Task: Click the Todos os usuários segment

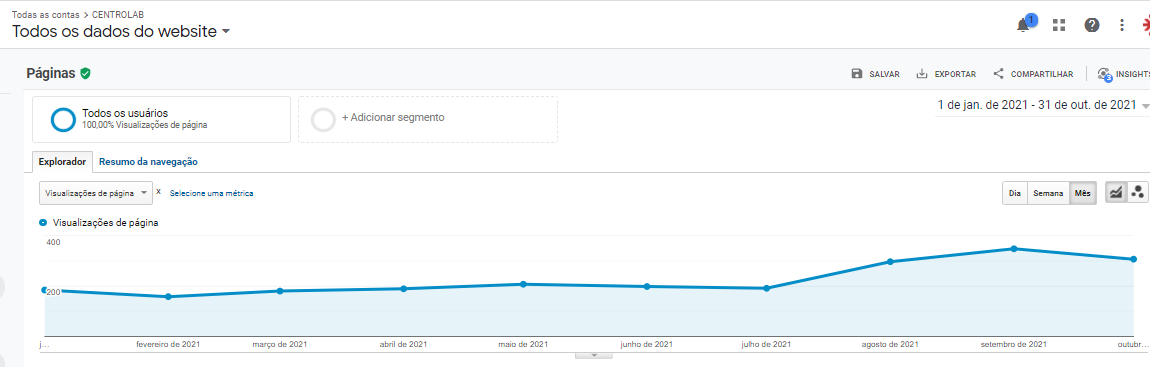Action: tap(161, 119)
